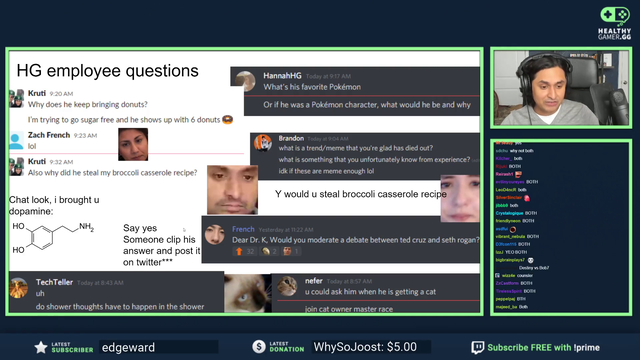This screenshot has width=640, height=360.
Task: Click the nefer username
Action: click(313, 281)
